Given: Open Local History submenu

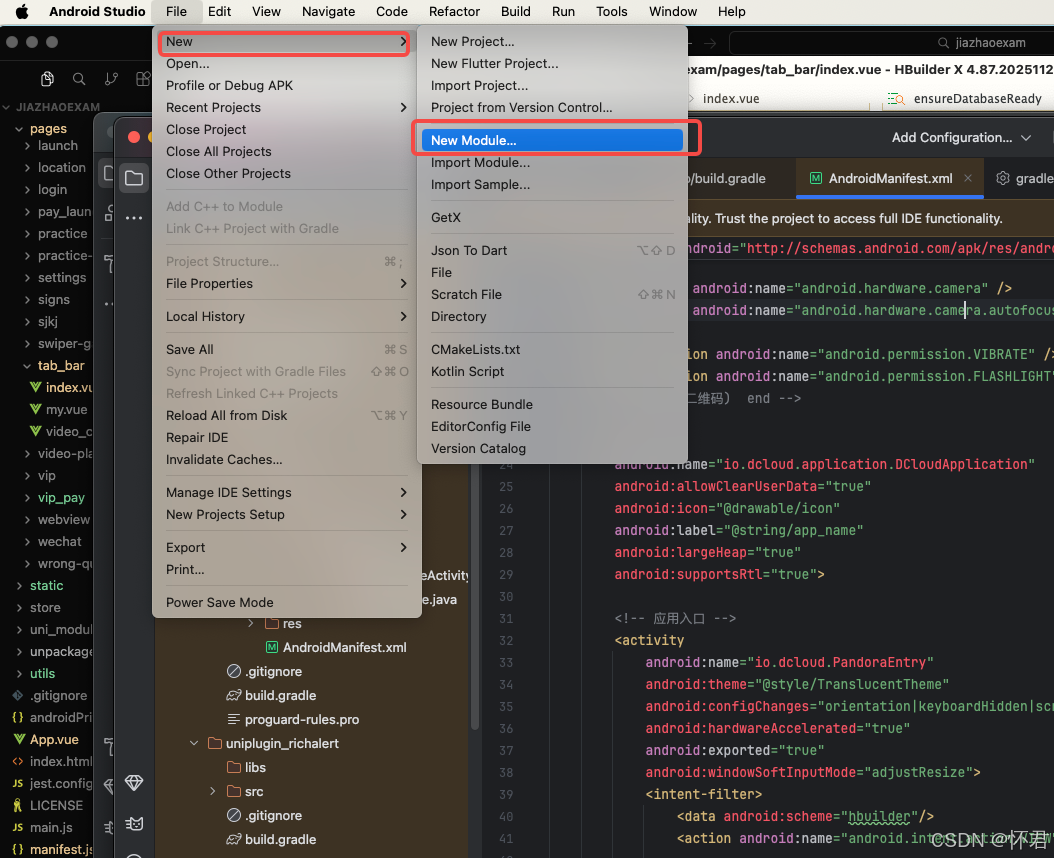Looking at the screenshot, I should tap(286, 317).
